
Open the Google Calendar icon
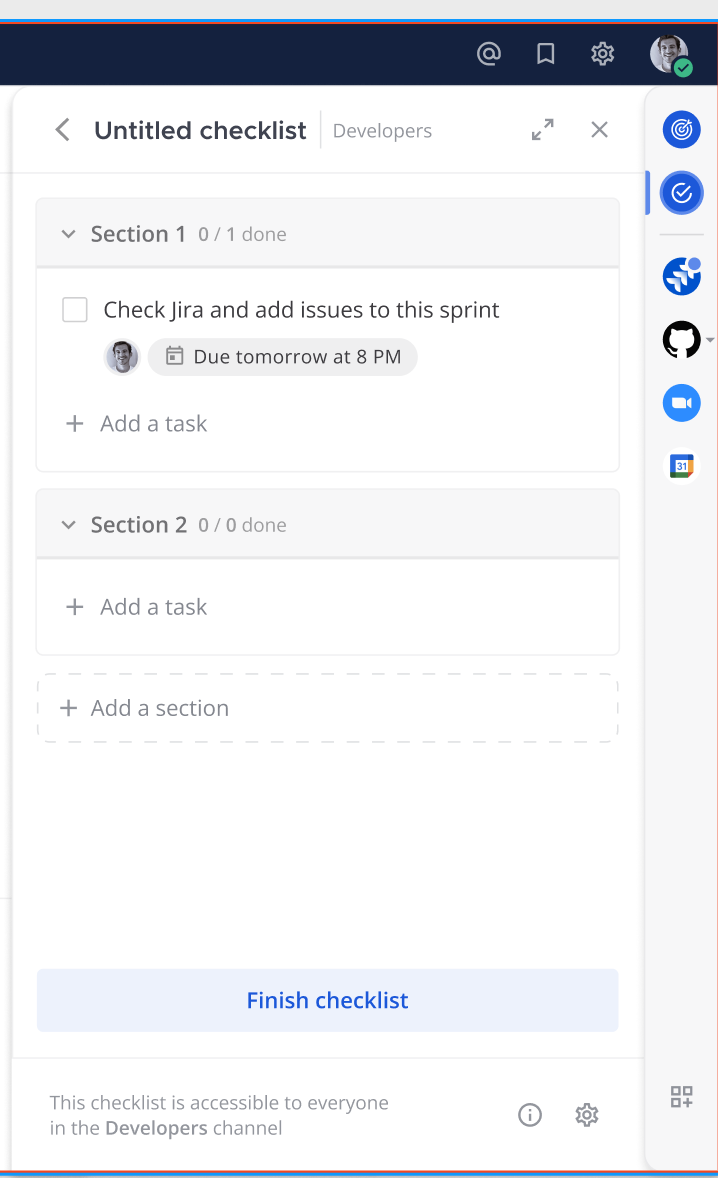pos(682,465)
